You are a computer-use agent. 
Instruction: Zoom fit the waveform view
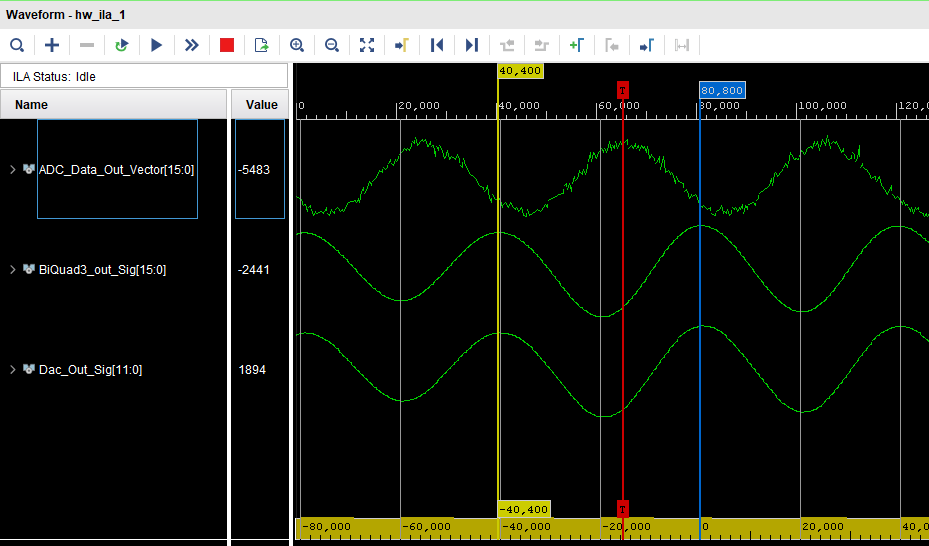367,45
